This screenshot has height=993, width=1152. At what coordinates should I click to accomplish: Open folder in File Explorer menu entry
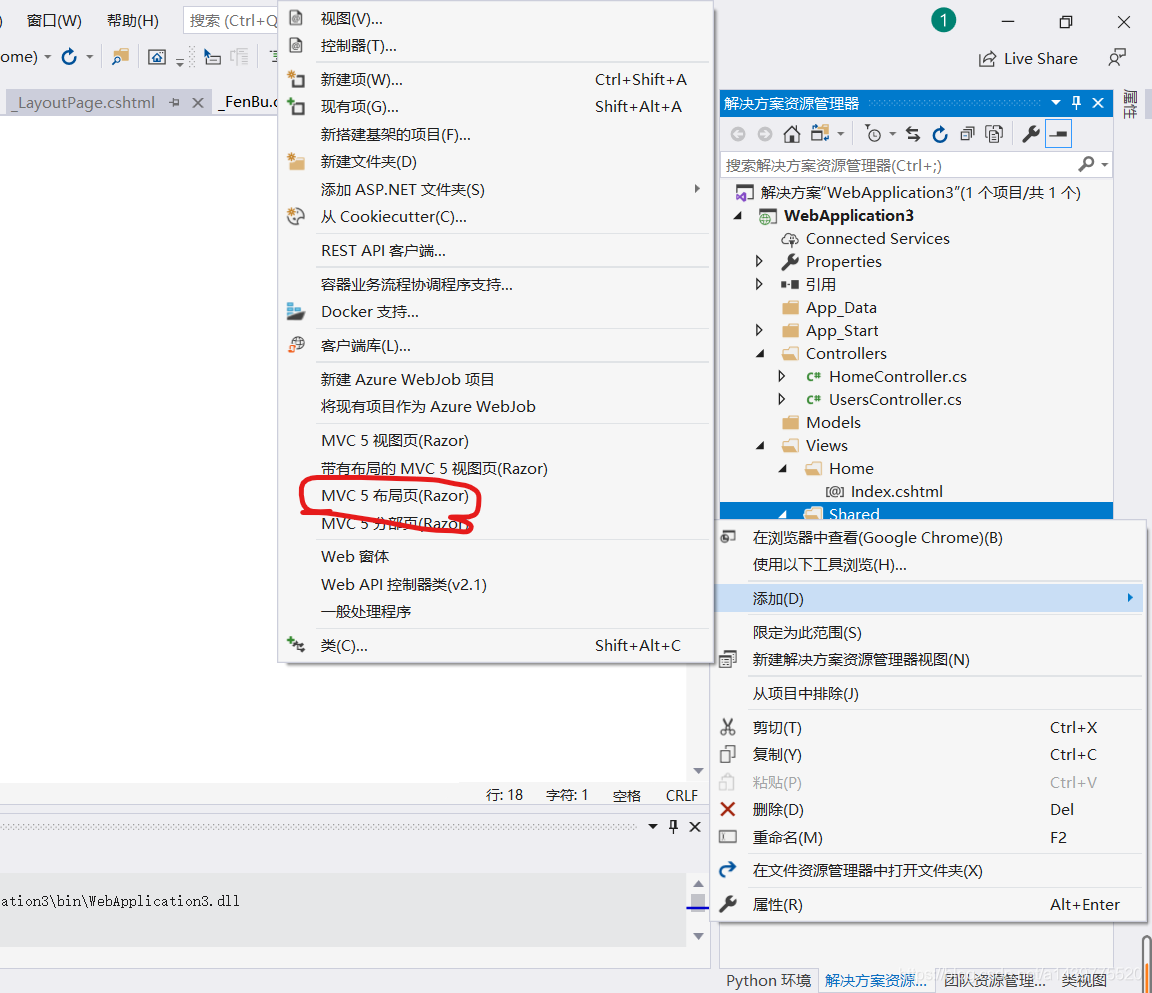[929, 870]
